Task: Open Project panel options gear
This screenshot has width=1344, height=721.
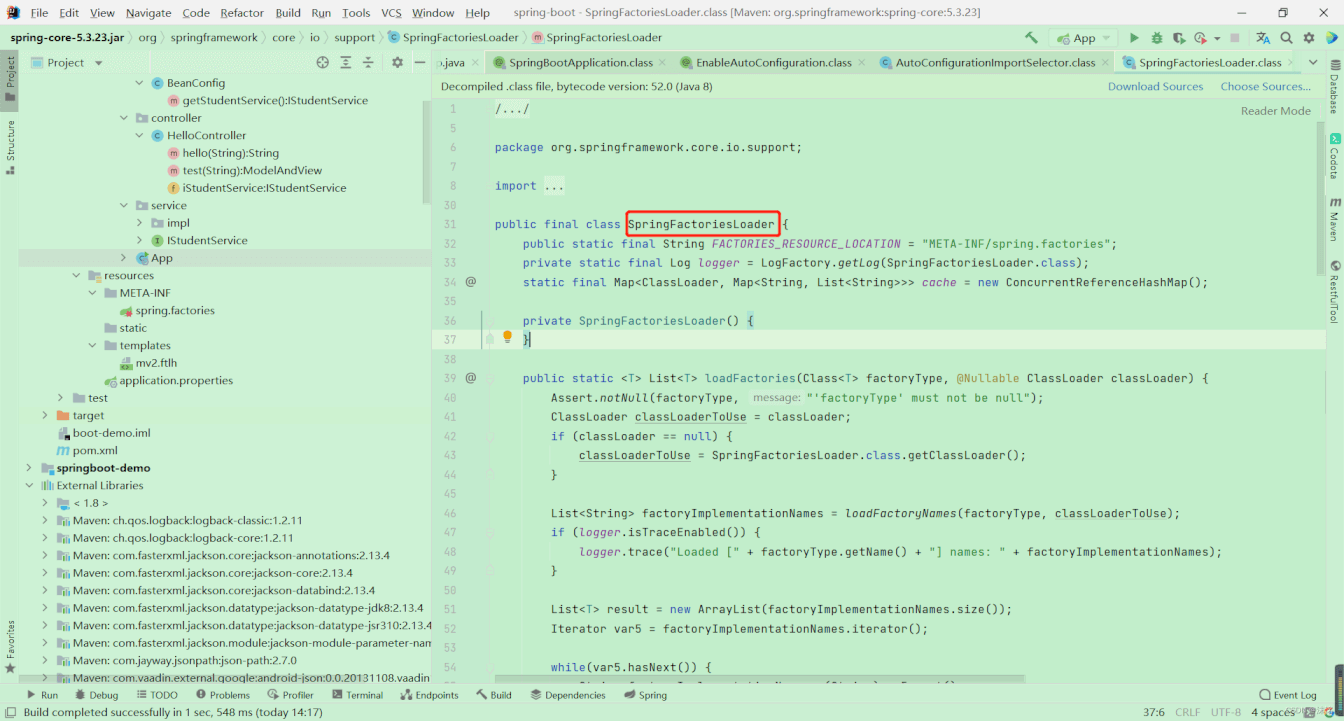Action: click(397, 62)
